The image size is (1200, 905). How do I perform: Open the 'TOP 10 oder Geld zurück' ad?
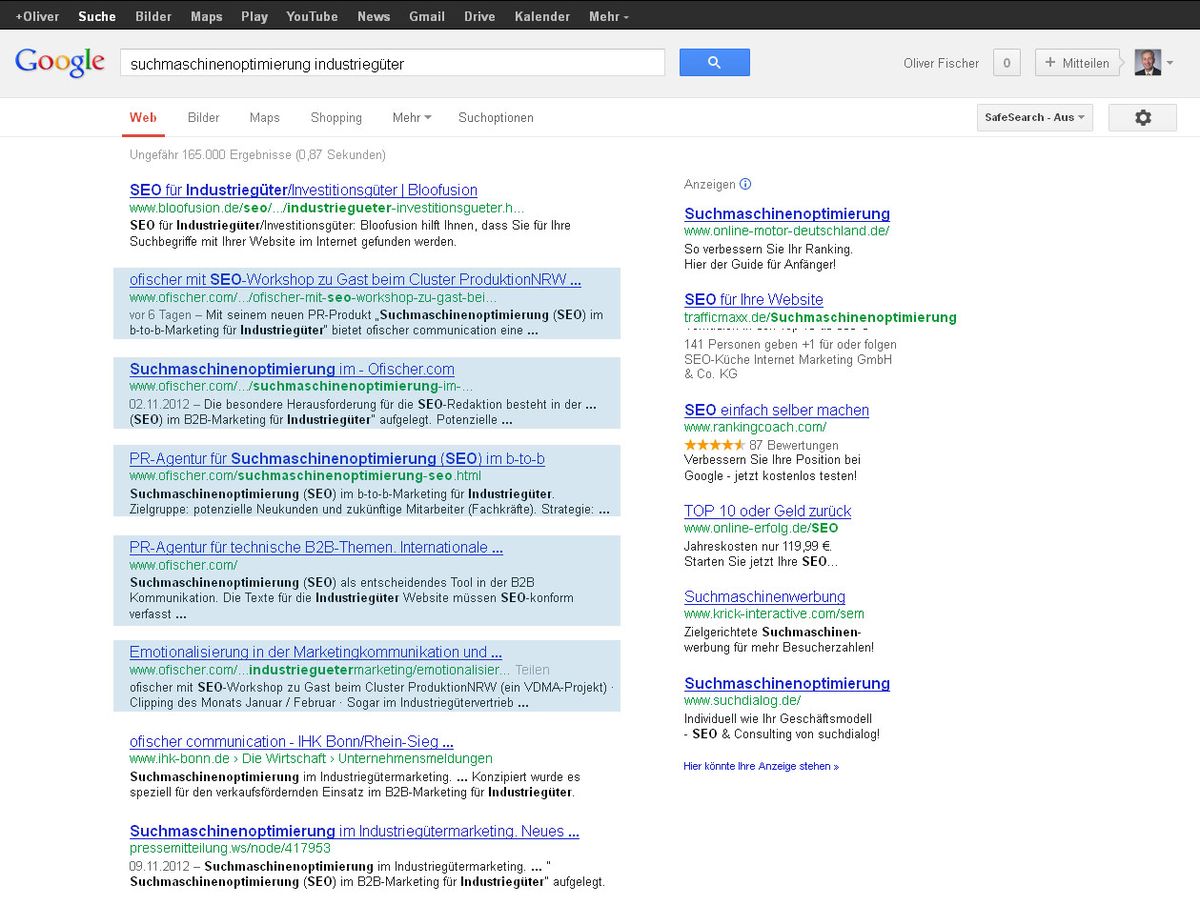[x=768, y=511]
